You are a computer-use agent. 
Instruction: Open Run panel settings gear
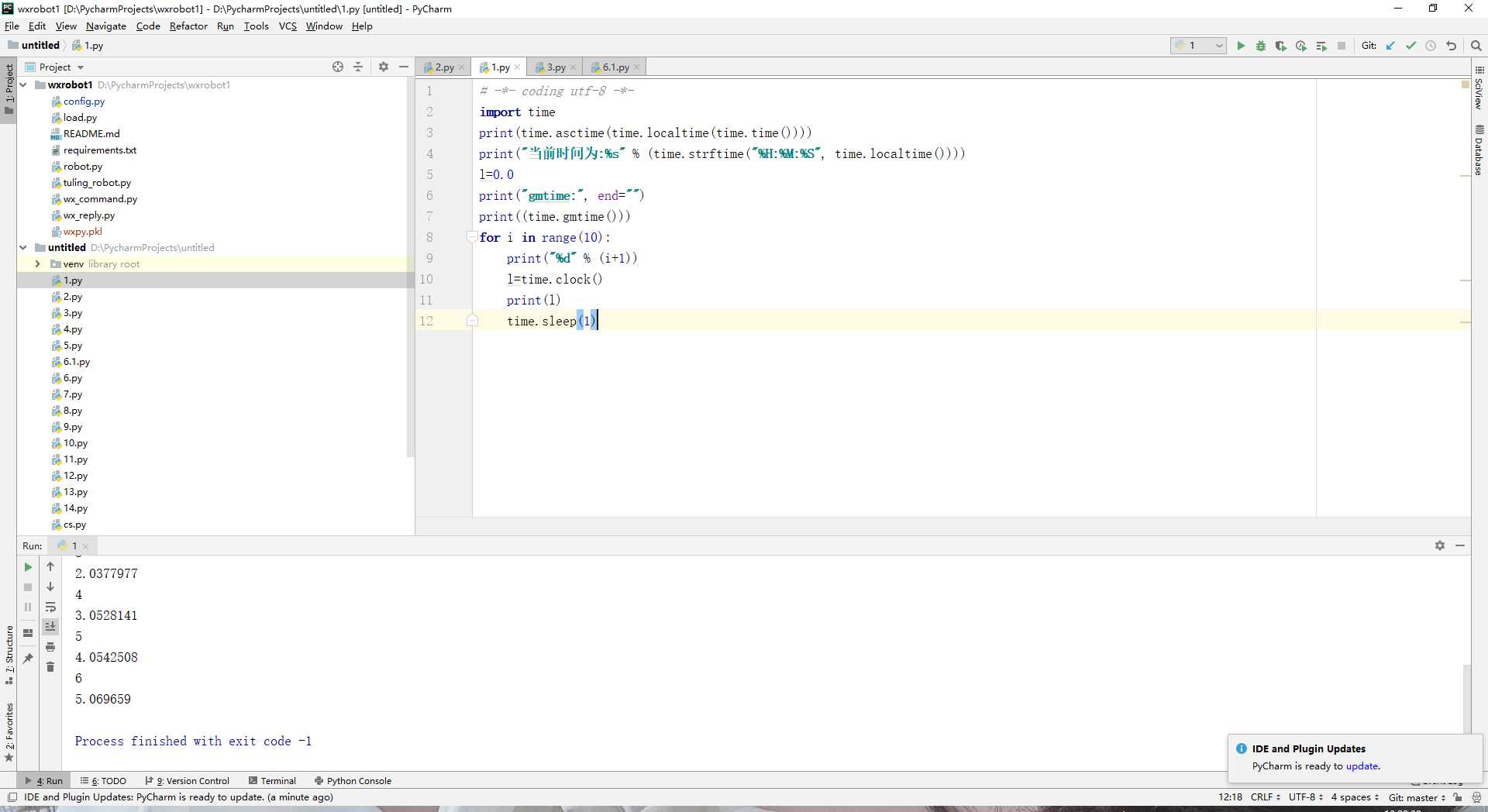[1440, 545]
